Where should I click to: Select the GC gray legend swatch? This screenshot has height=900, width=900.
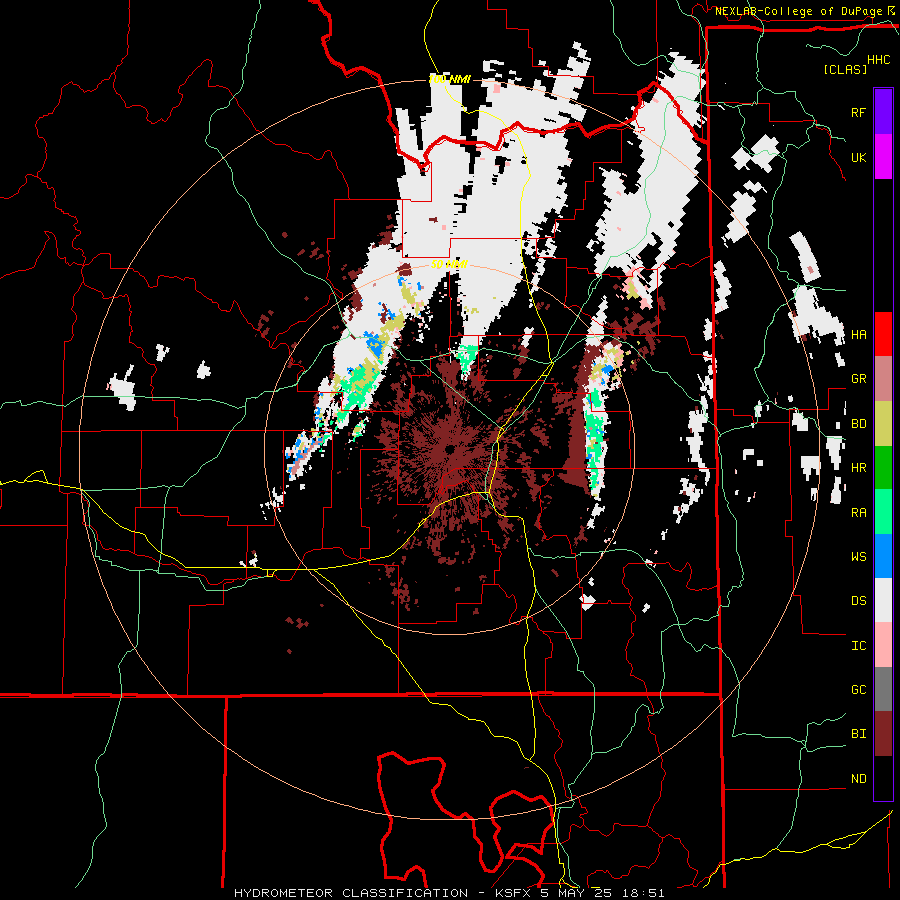(x=883, y=689)
